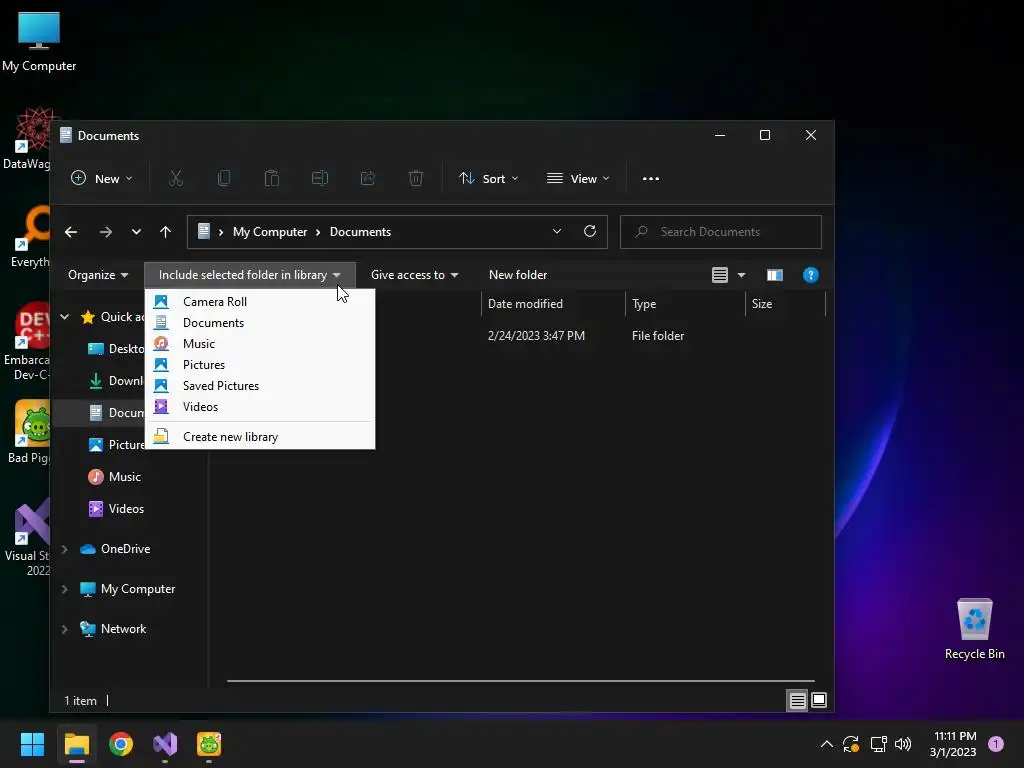Open the Organize dropdown
The width and height of the screenshot is (1024, 768).
tap(98, 275)
